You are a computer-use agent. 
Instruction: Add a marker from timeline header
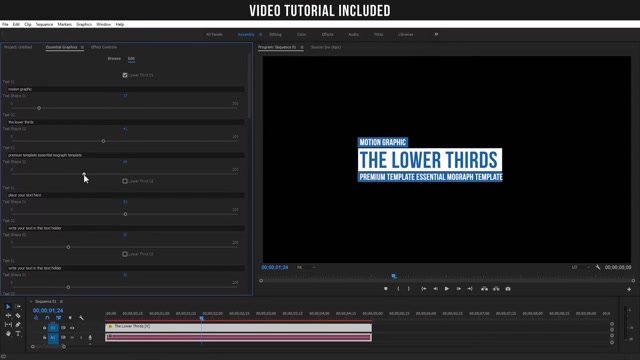[x=70, y=318]
